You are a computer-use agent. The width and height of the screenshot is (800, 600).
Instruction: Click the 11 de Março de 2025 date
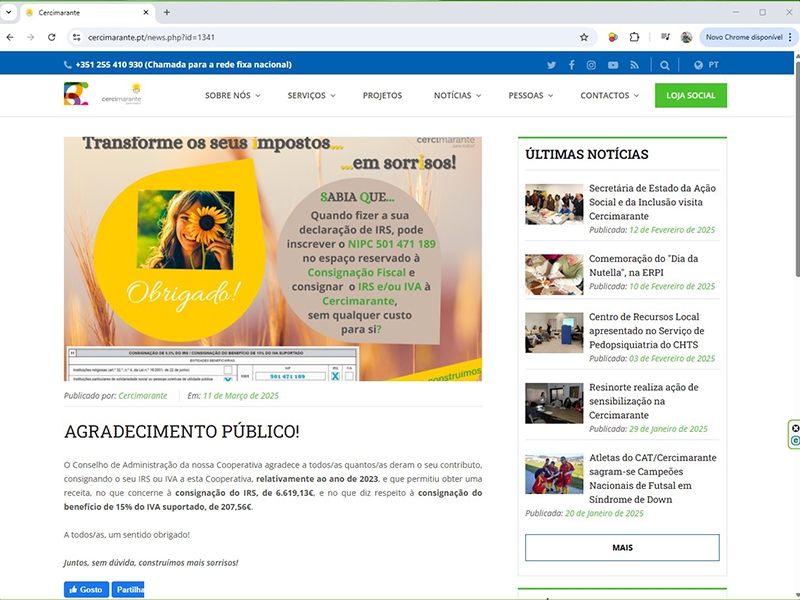pos(241,395)
